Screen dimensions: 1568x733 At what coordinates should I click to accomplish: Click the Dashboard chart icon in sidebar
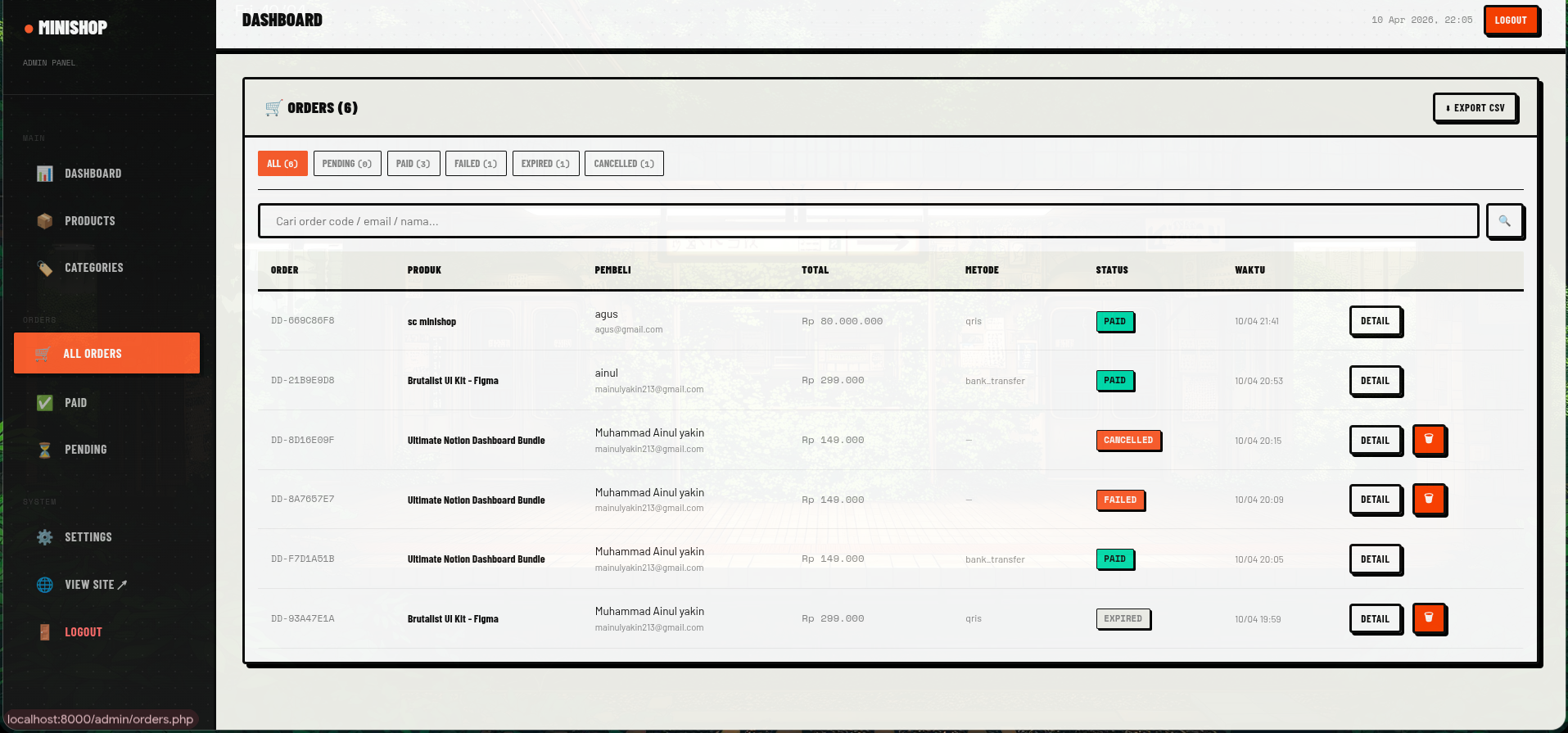pyautogui.click(x=45, y=174)
